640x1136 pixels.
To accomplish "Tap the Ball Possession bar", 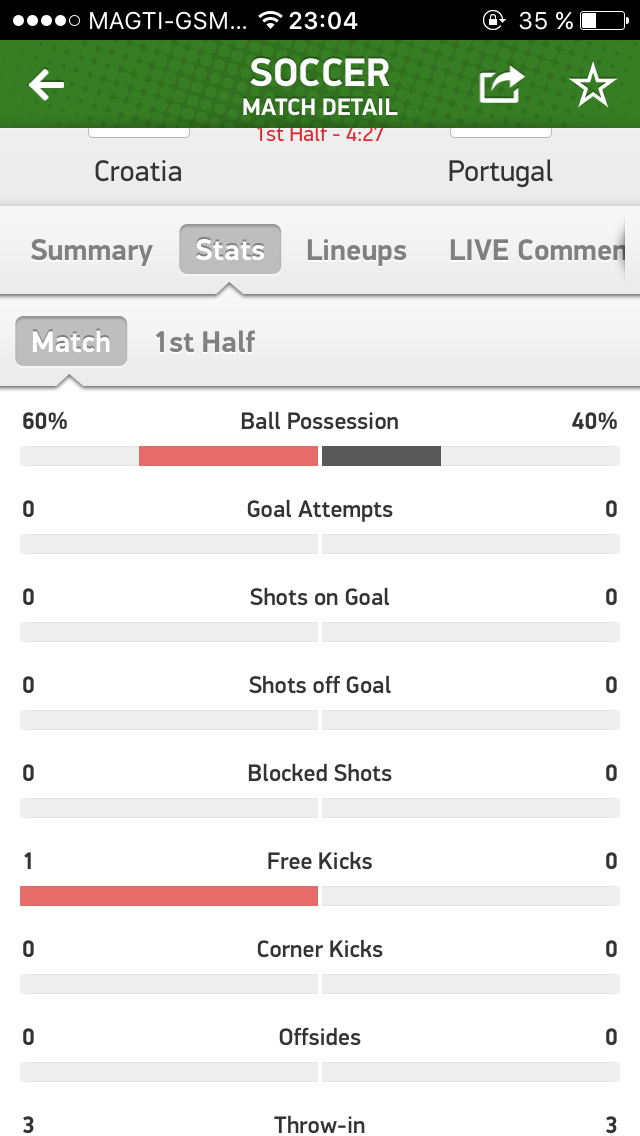I will point(320,456).
